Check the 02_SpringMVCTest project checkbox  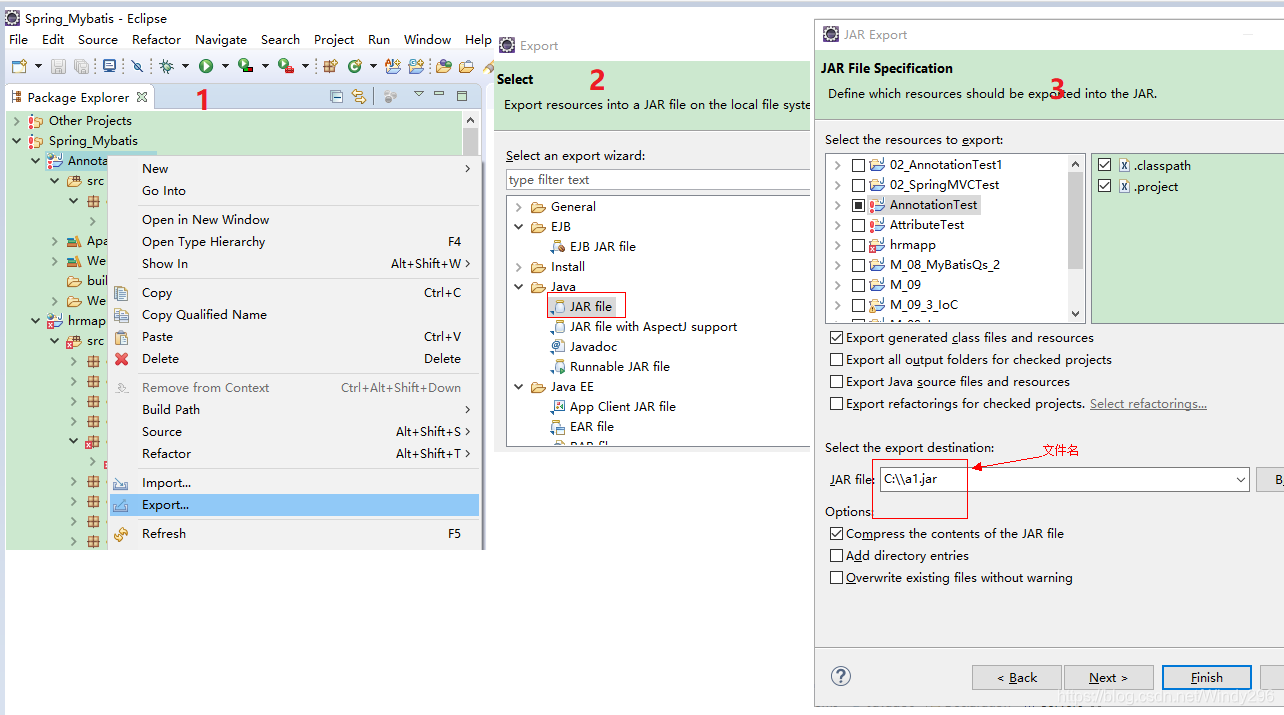click(x=858, y=185)
